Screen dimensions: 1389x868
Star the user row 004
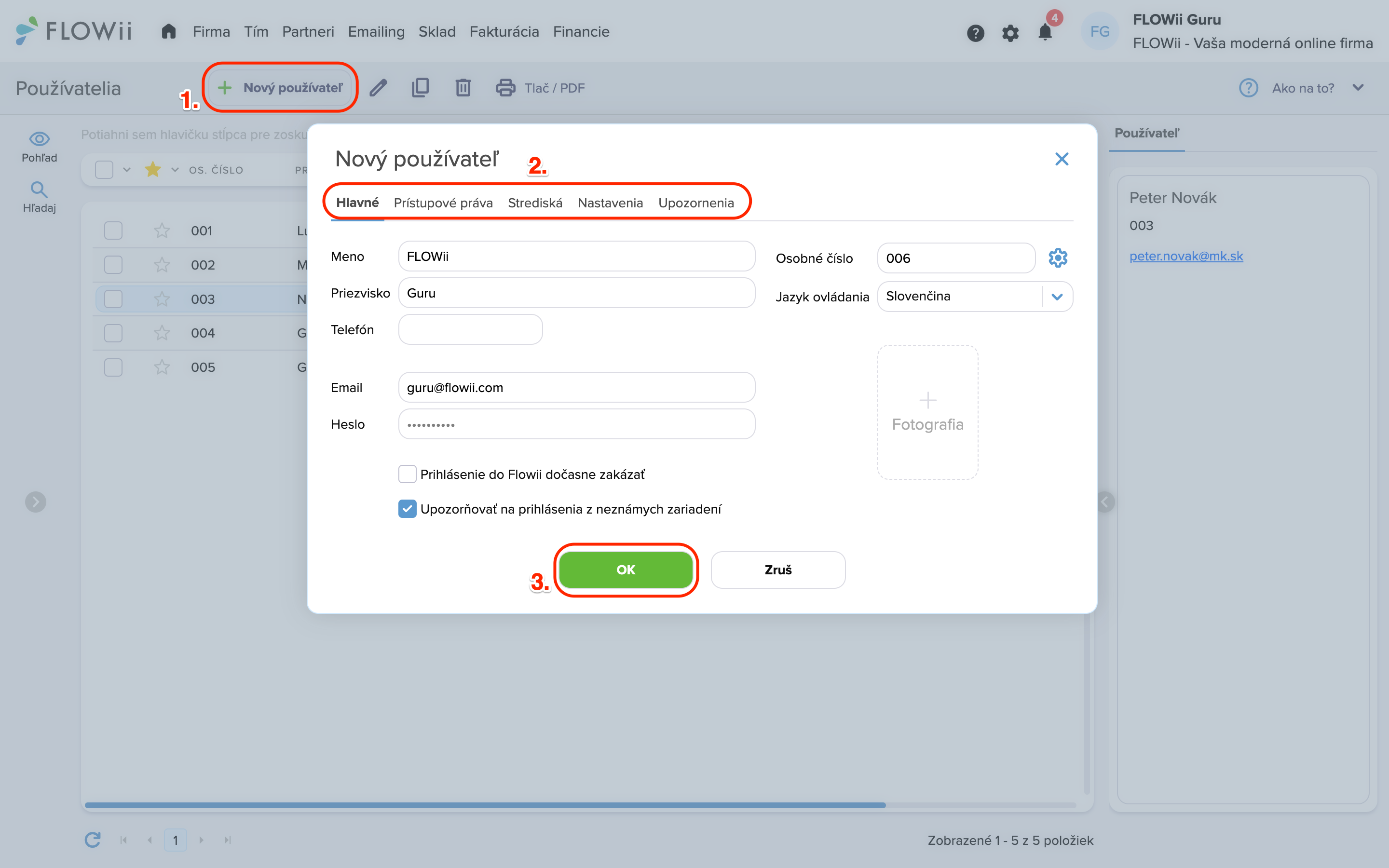pos(162,333)
